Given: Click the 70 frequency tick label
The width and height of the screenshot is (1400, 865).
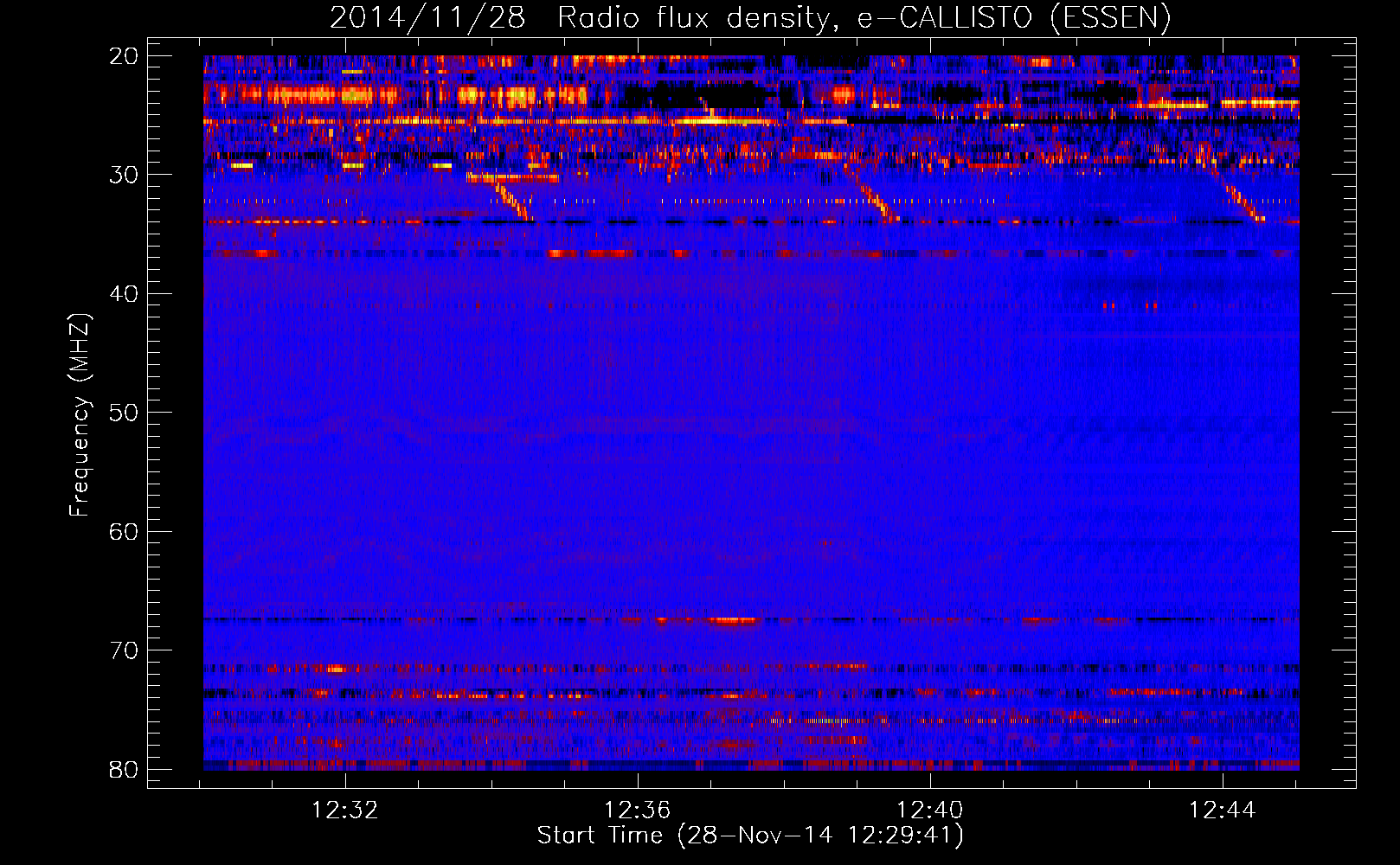Looking at the screenshot, I should pyautogui.click(x=124, y=650).
